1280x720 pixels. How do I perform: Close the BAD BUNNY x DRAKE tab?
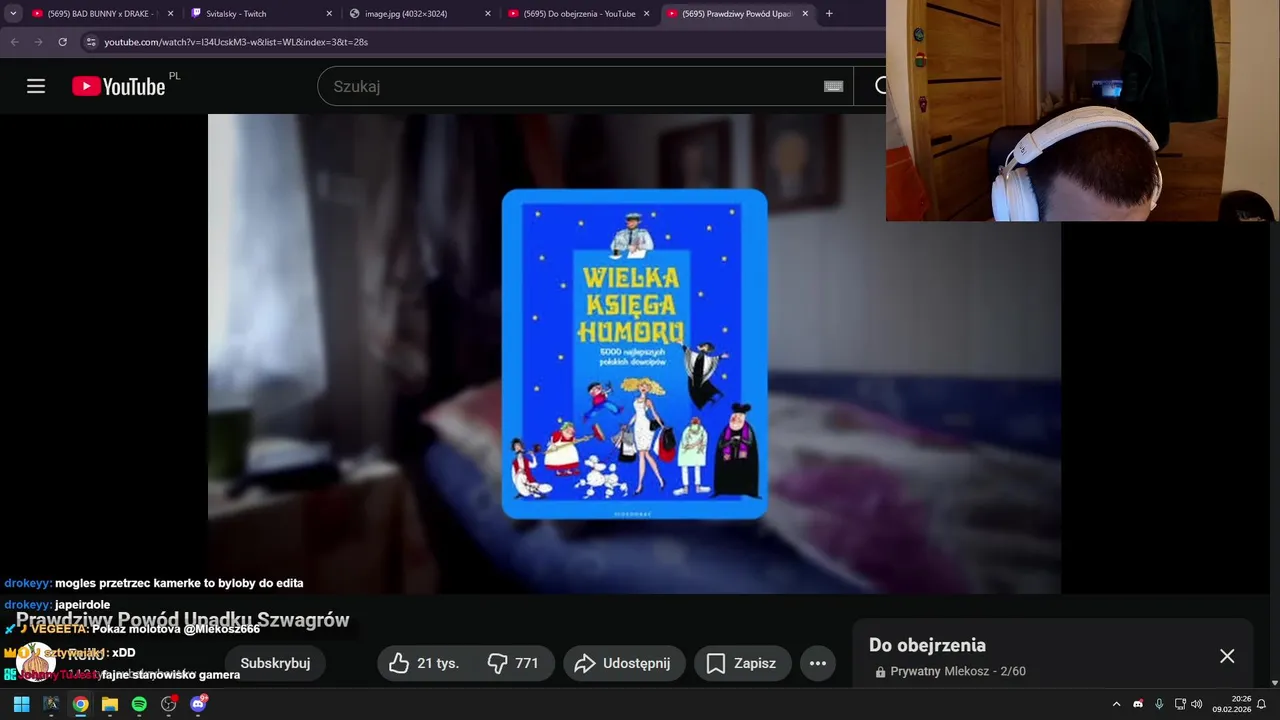tap(170, 14)
